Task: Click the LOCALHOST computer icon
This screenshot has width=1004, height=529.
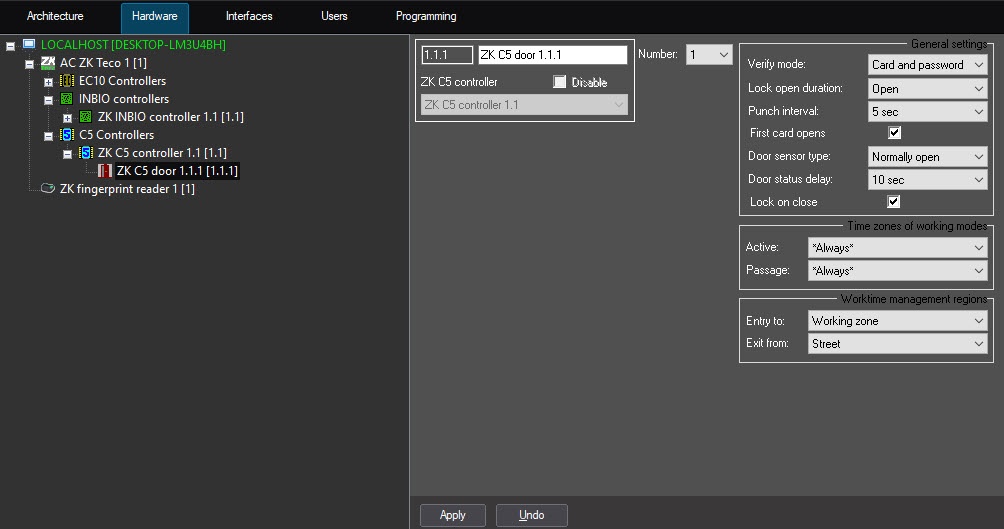Action: (29, 44)
